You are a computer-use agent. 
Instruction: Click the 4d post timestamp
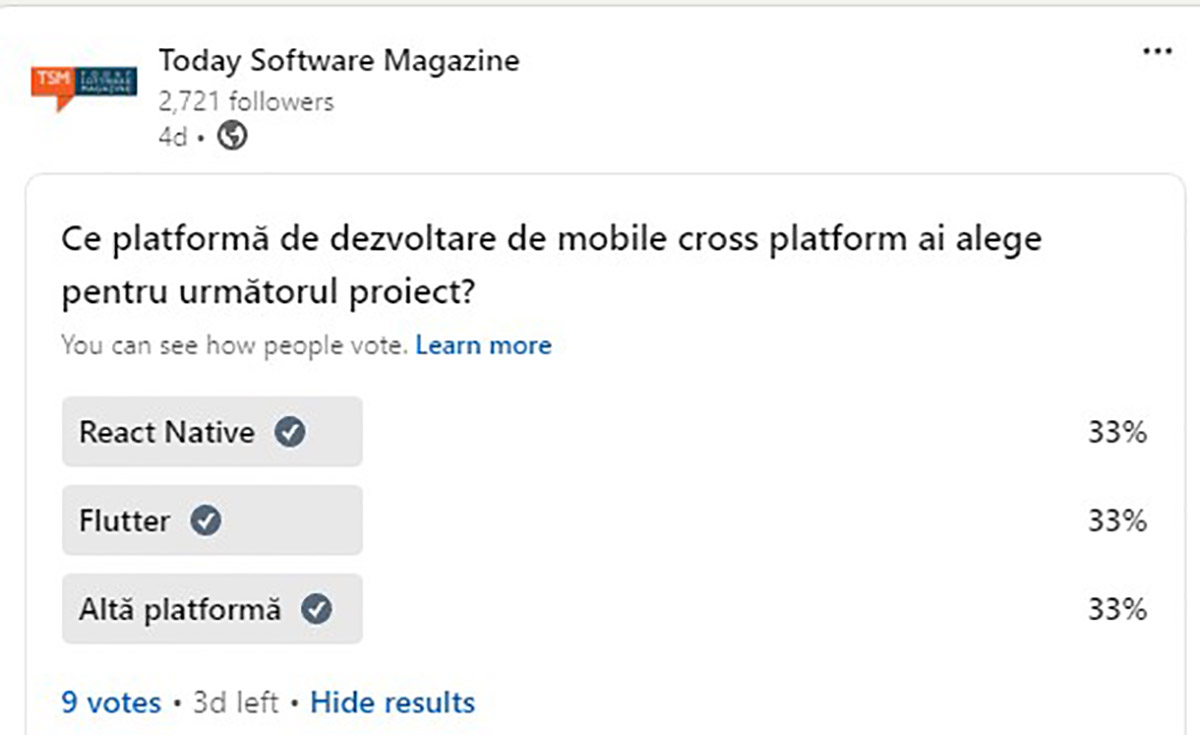coord(172,137)
